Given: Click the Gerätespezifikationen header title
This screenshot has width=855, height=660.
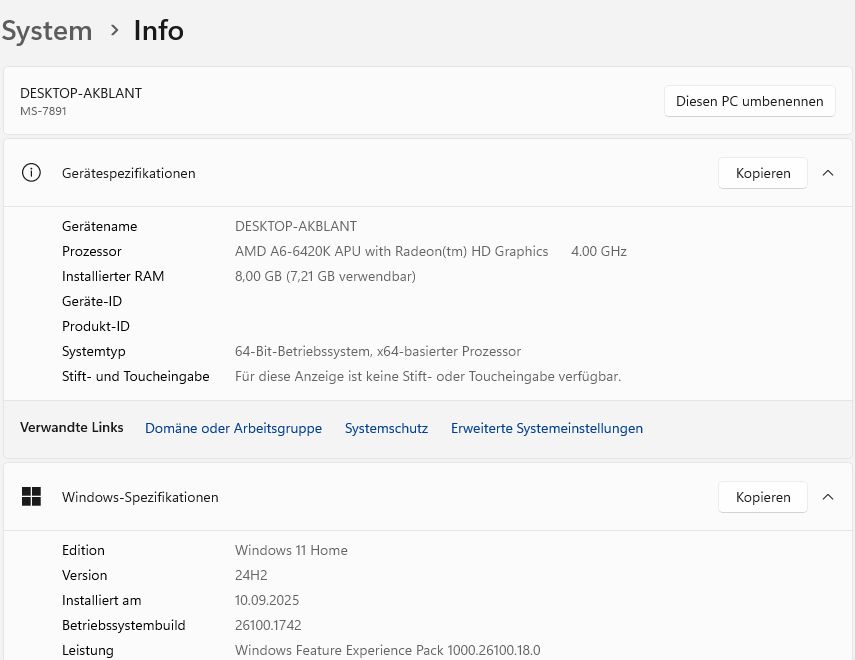Looking at the screenshot, I should pos(128,173).
